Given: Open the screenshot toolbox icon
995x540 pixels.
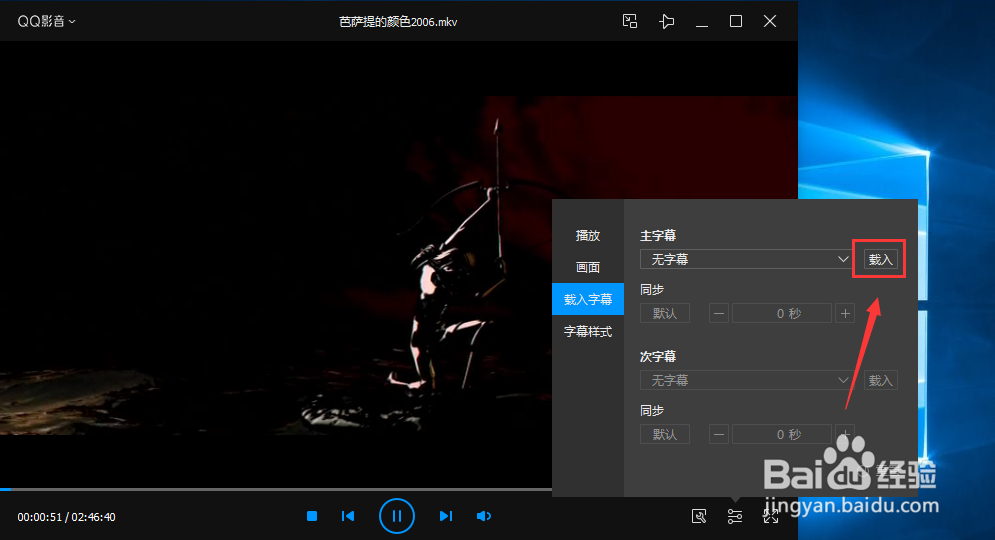Looking at the screenshot, I should [x=699, y=516].
